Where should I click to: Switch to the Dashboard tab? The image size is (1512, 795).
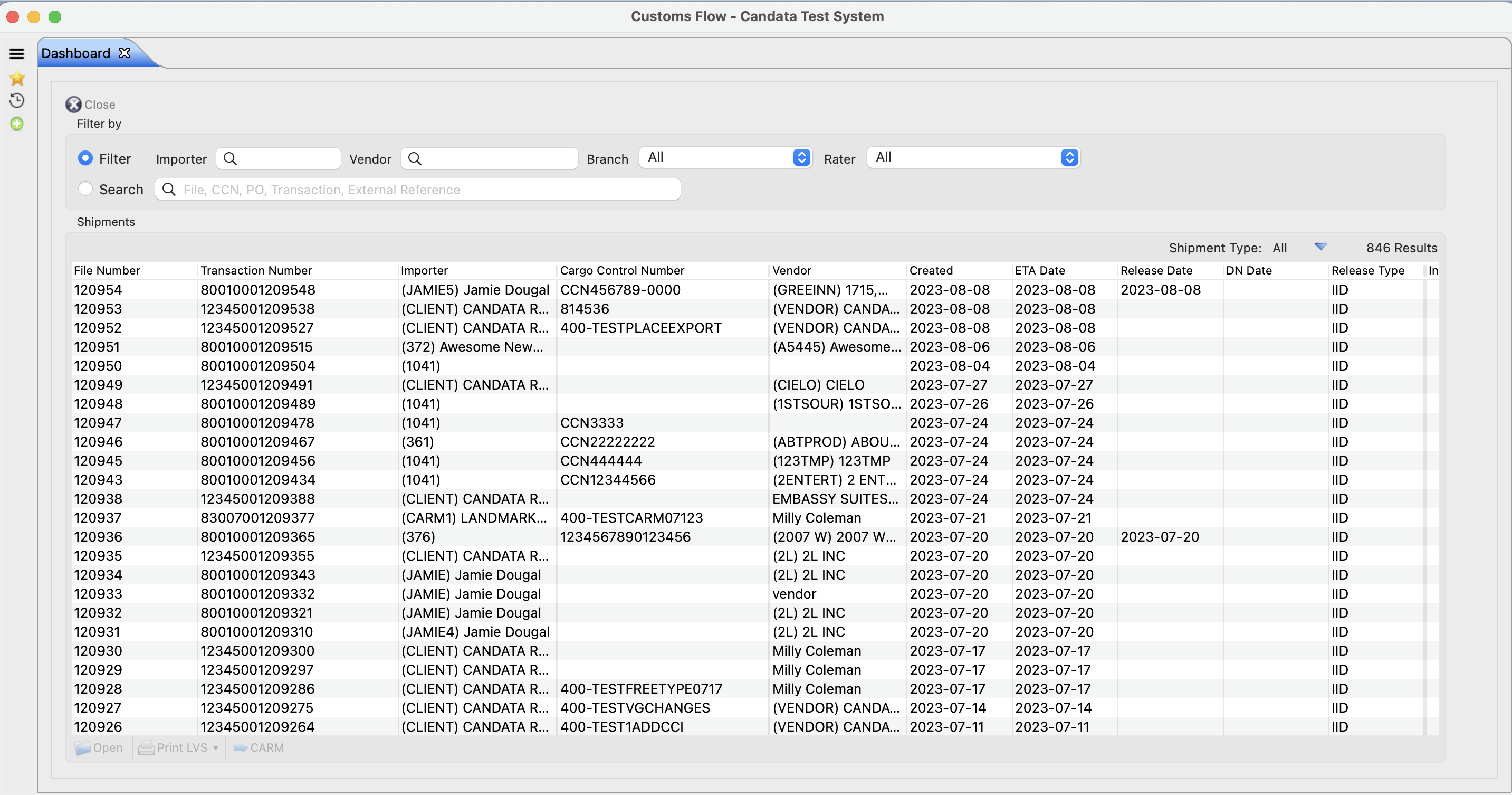[76, 53]
